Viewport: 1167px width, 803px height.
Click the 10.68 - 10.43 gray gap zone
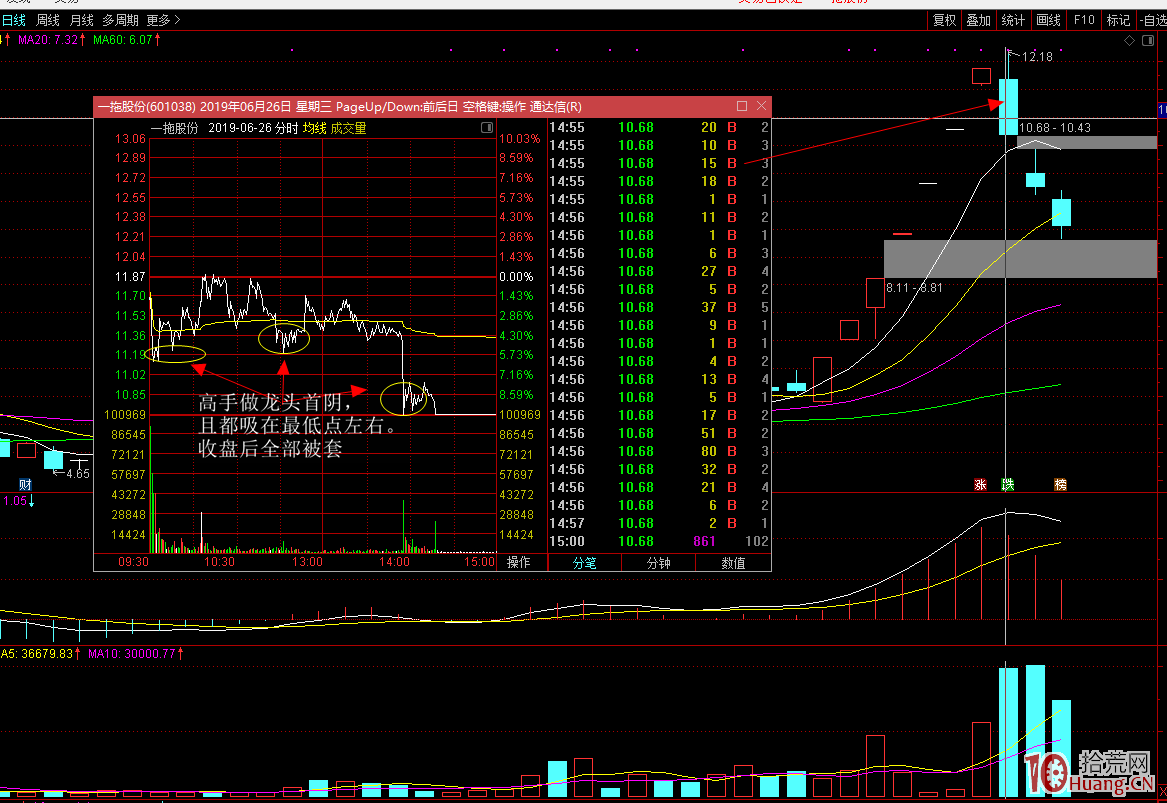1087,142
